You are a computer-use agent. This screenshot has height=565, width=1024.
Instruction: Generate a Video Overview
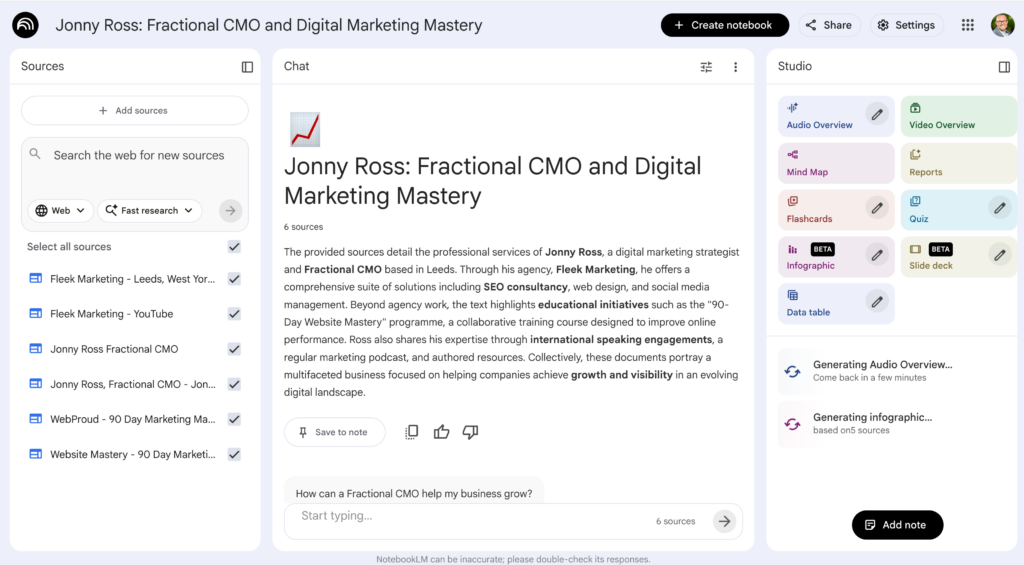pos(957,116)
